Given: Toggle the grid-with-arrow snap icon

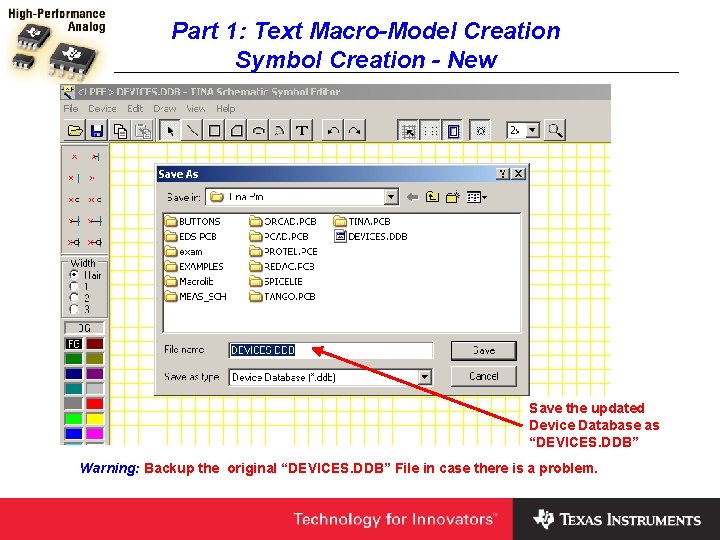Looking at the screenshot, I should 408,131.
